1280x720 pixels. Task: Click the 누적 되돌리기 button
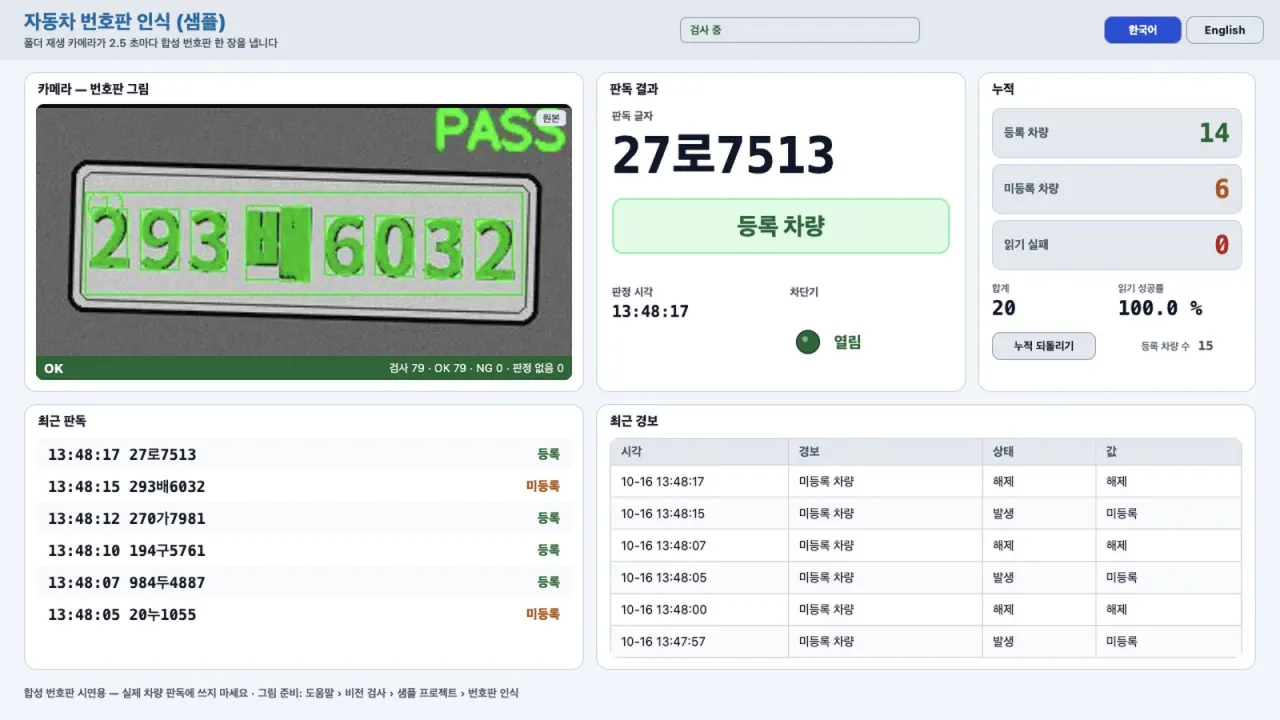click(x=1043, y=346)
